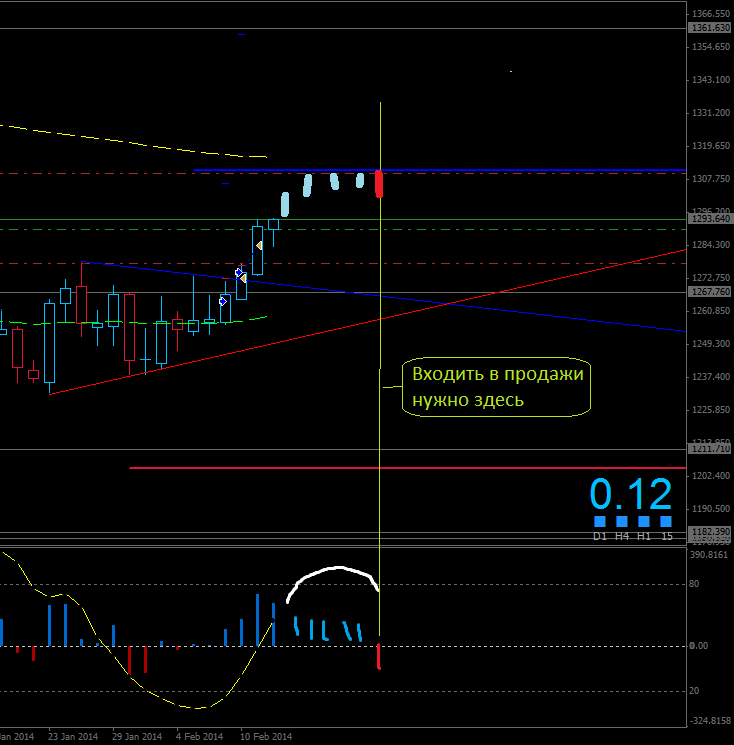The width and height of the screenshot is (734, 745).
Task: Click the highlighted 1182.390 price level tag
Action: click(x=710, y=532)
